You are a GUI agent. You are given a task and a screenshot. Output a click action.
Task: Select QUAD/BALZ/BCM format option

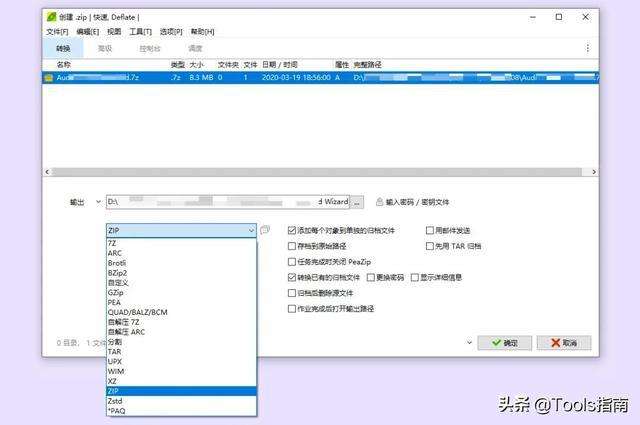(181, 312)
